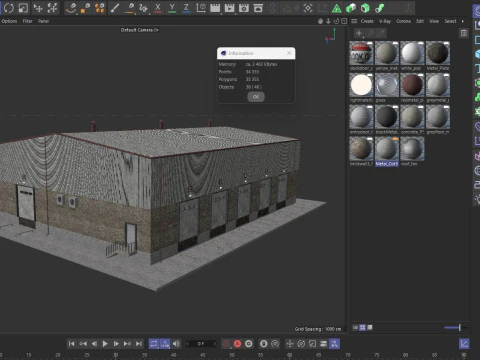Select the white_plastic material sphere
The height and width of the screenshot is (360, 480).
[x=412, y=53]
